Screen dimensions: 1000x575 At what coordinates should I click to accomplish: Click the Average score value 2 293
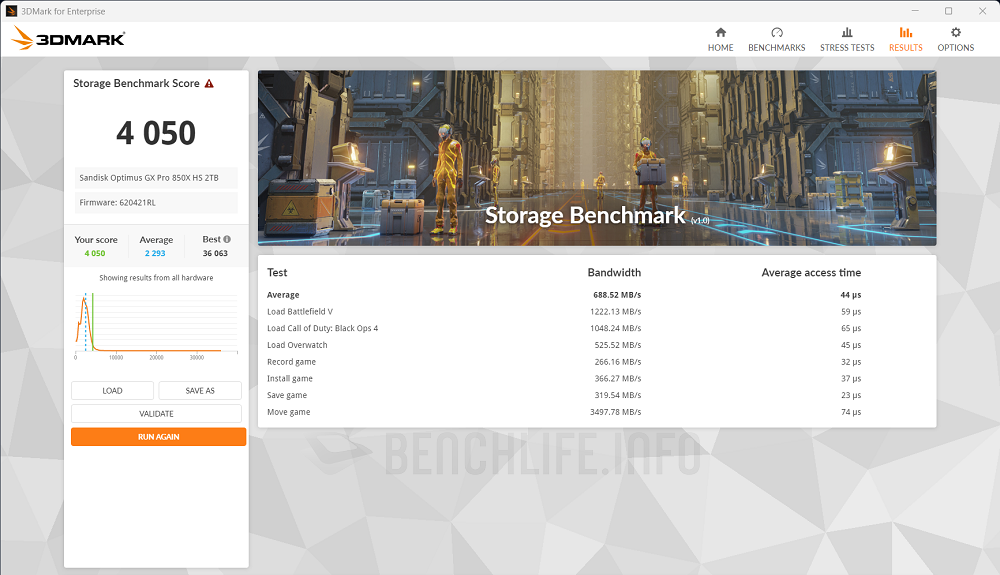coord(155,253)
